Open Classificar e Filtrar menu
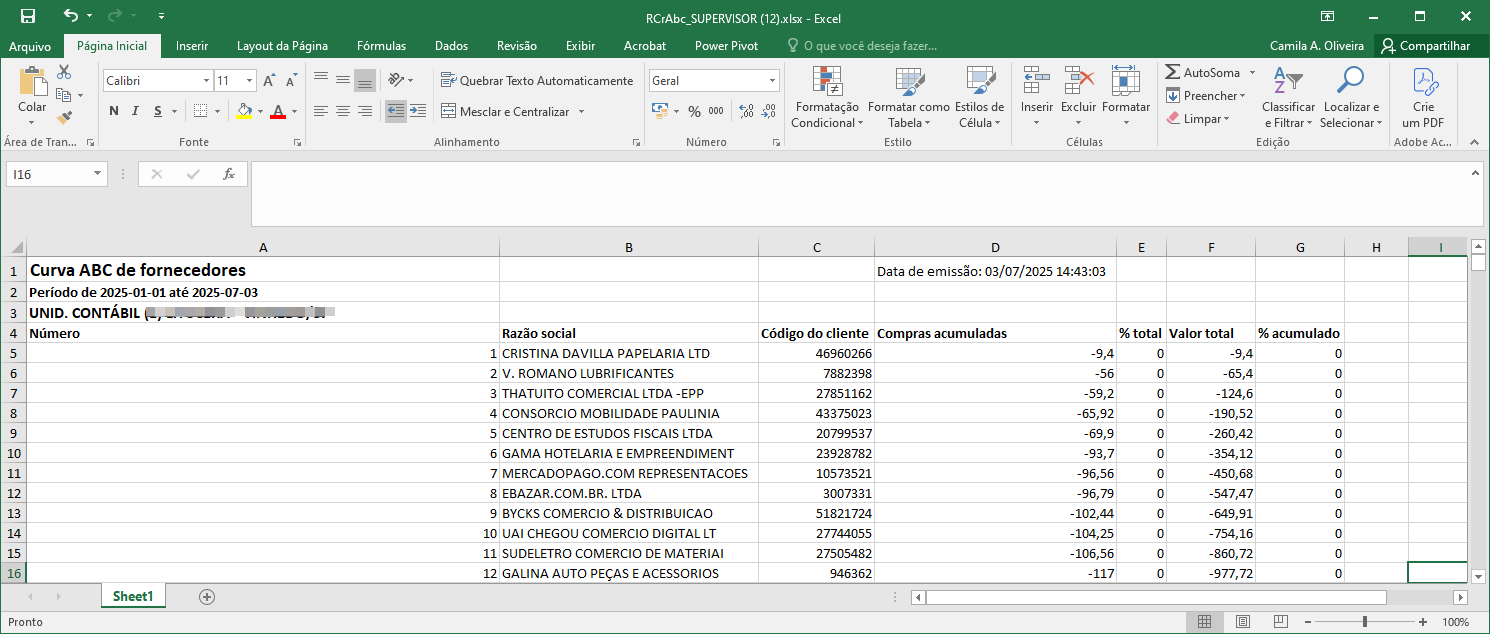The height and width of the screenshot is (634, 1490). 1288,97
